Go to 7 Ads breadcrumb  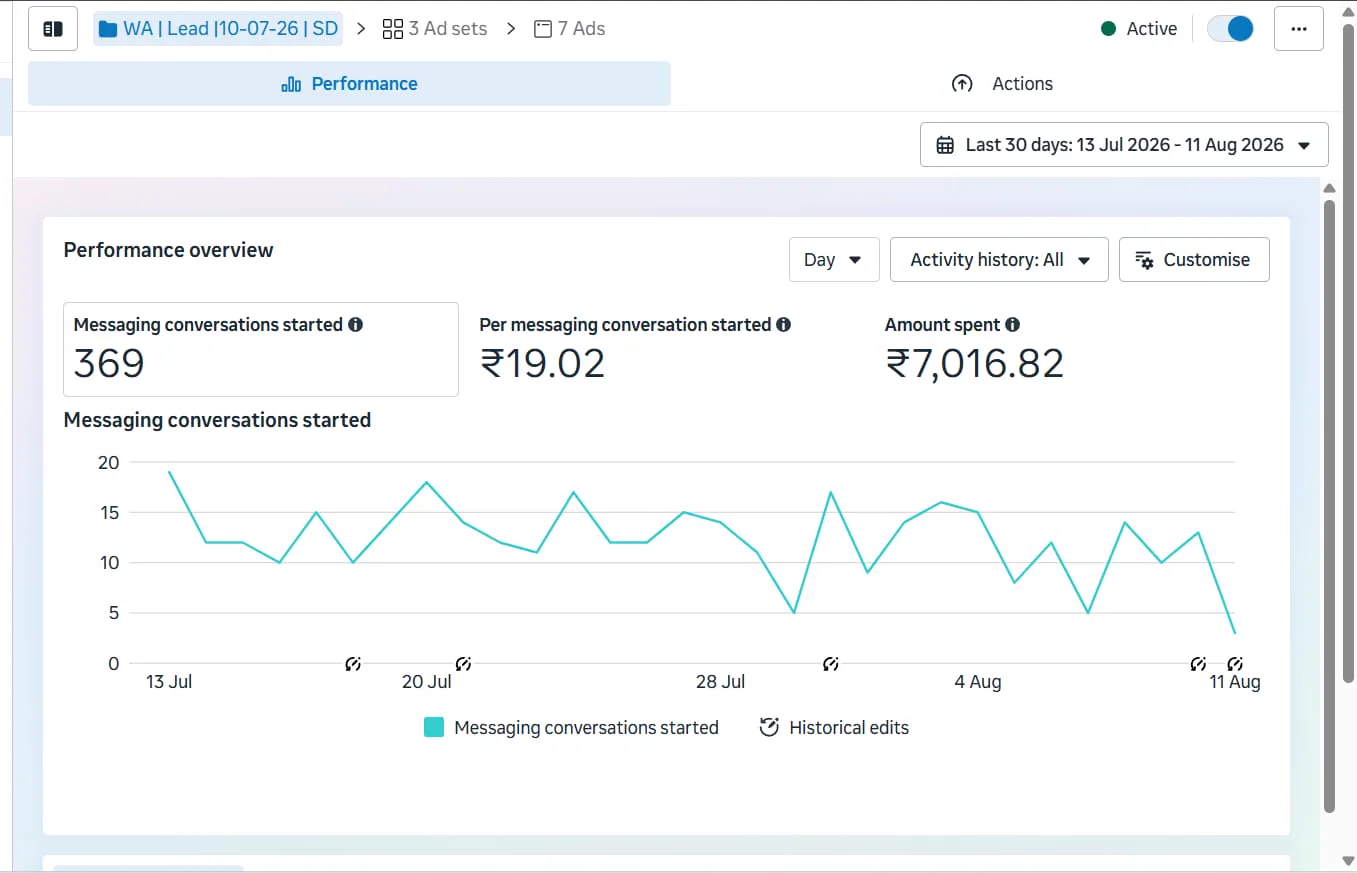(x=570, y=29)
